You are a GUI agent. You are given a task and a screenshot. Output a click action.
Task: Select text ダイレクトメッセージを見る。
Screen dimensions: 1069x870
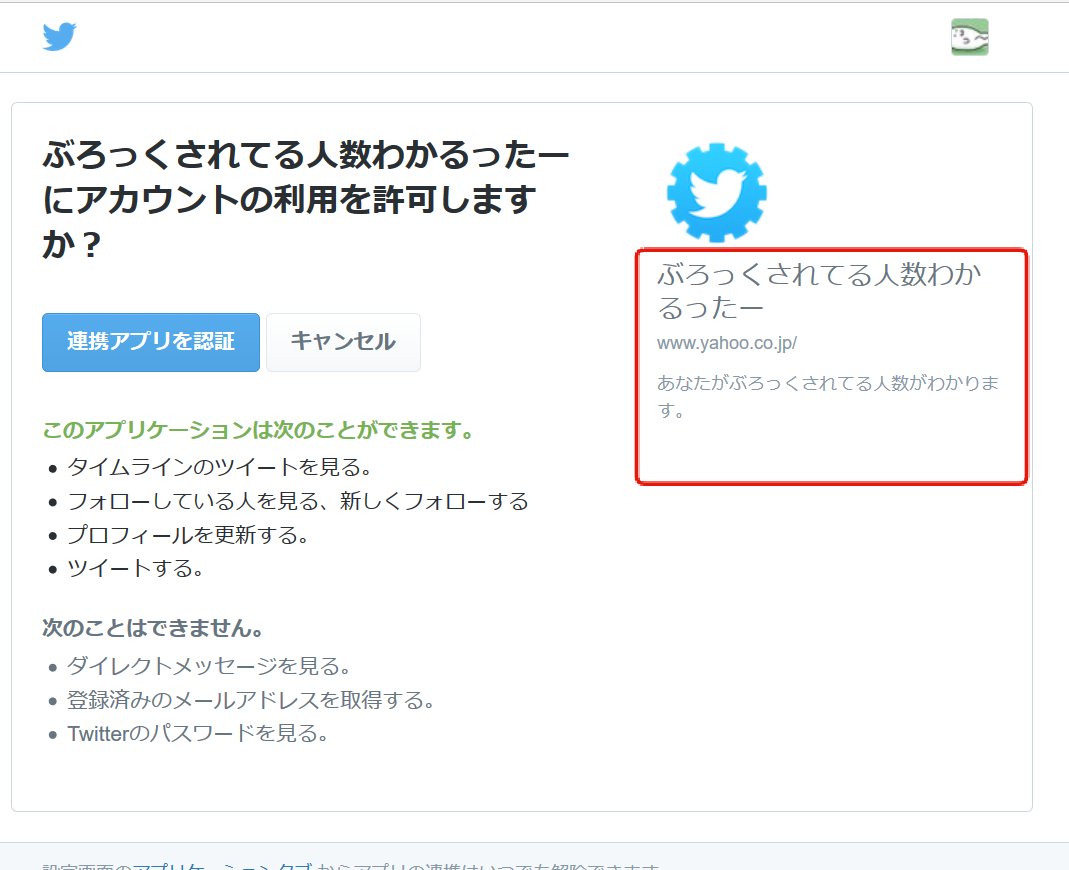point(209,665)
